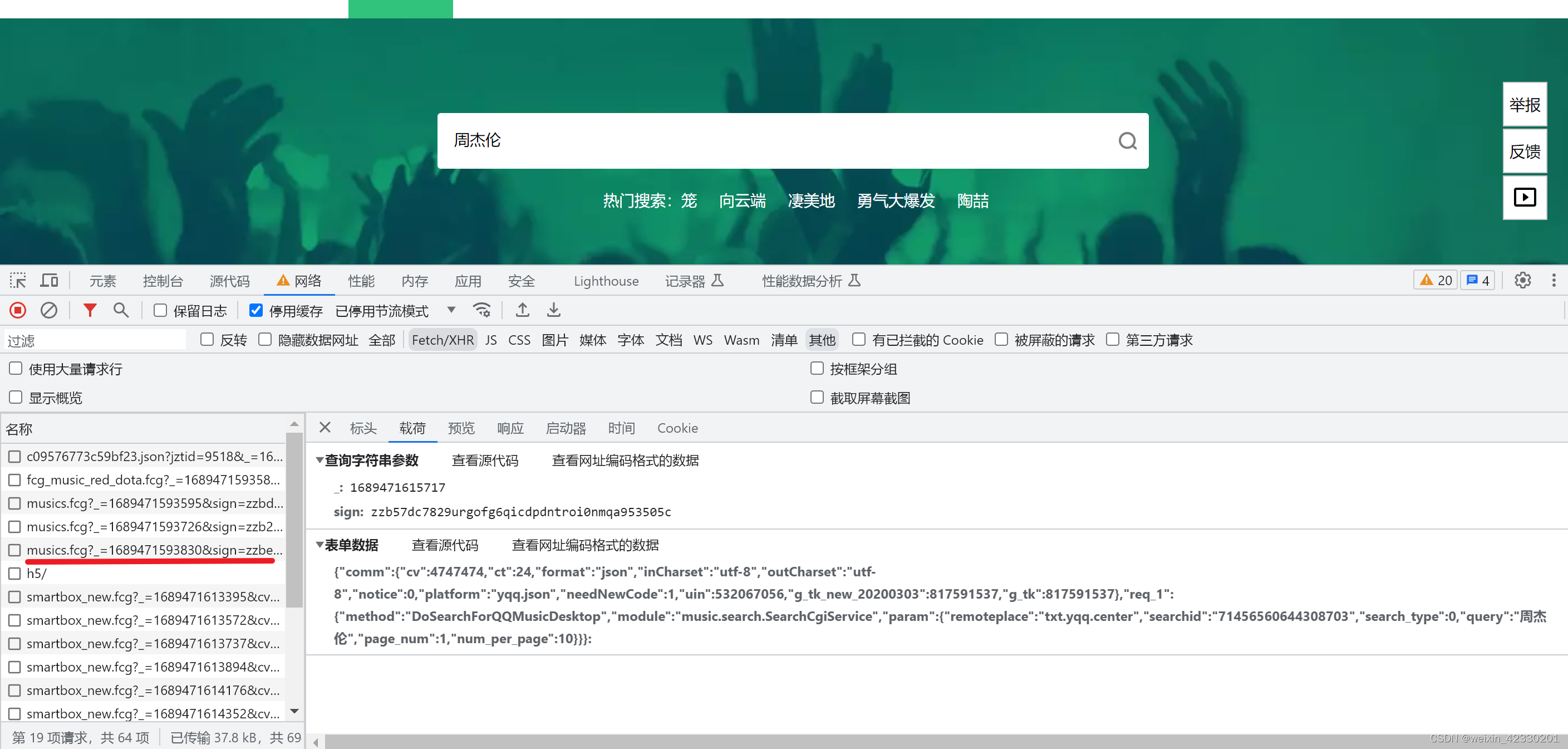Select the inspect element picker icon

point(18,281)
